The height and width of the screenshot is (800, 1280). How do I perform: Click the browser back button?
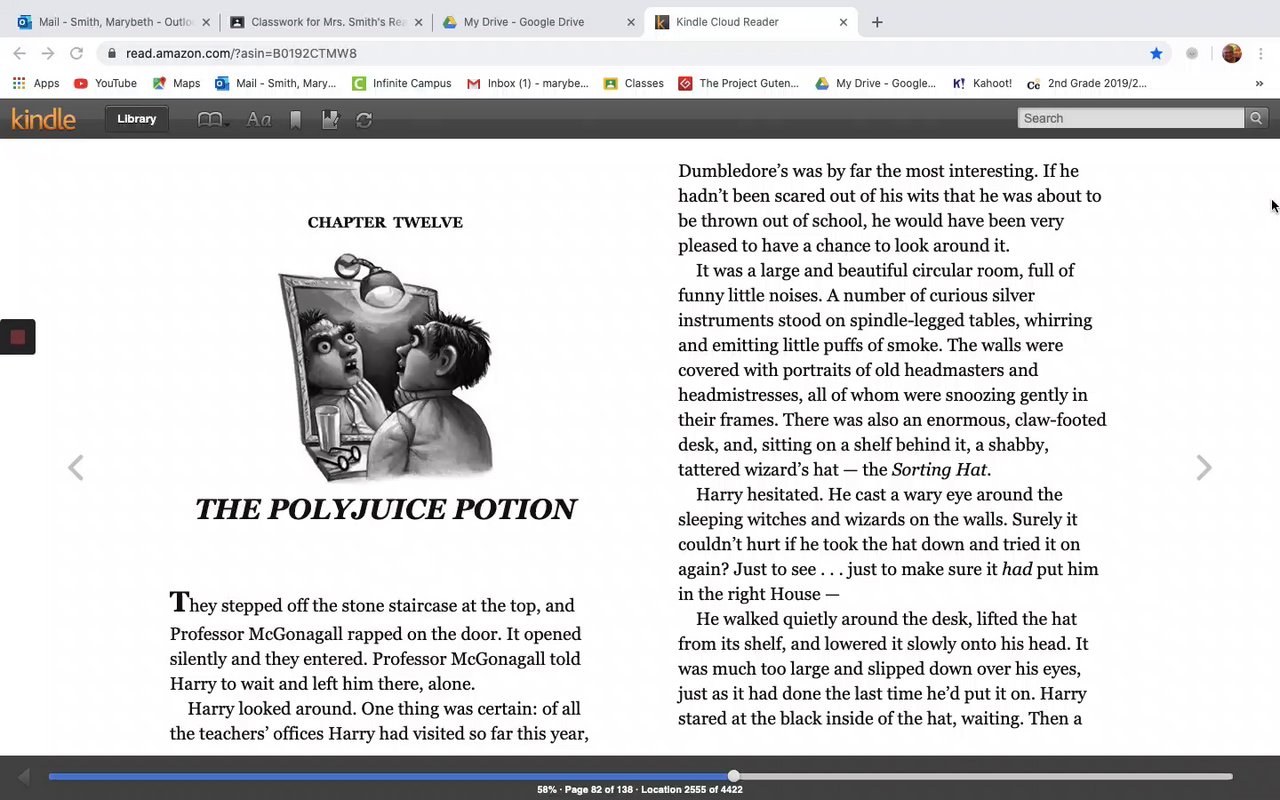click(19, 53)
